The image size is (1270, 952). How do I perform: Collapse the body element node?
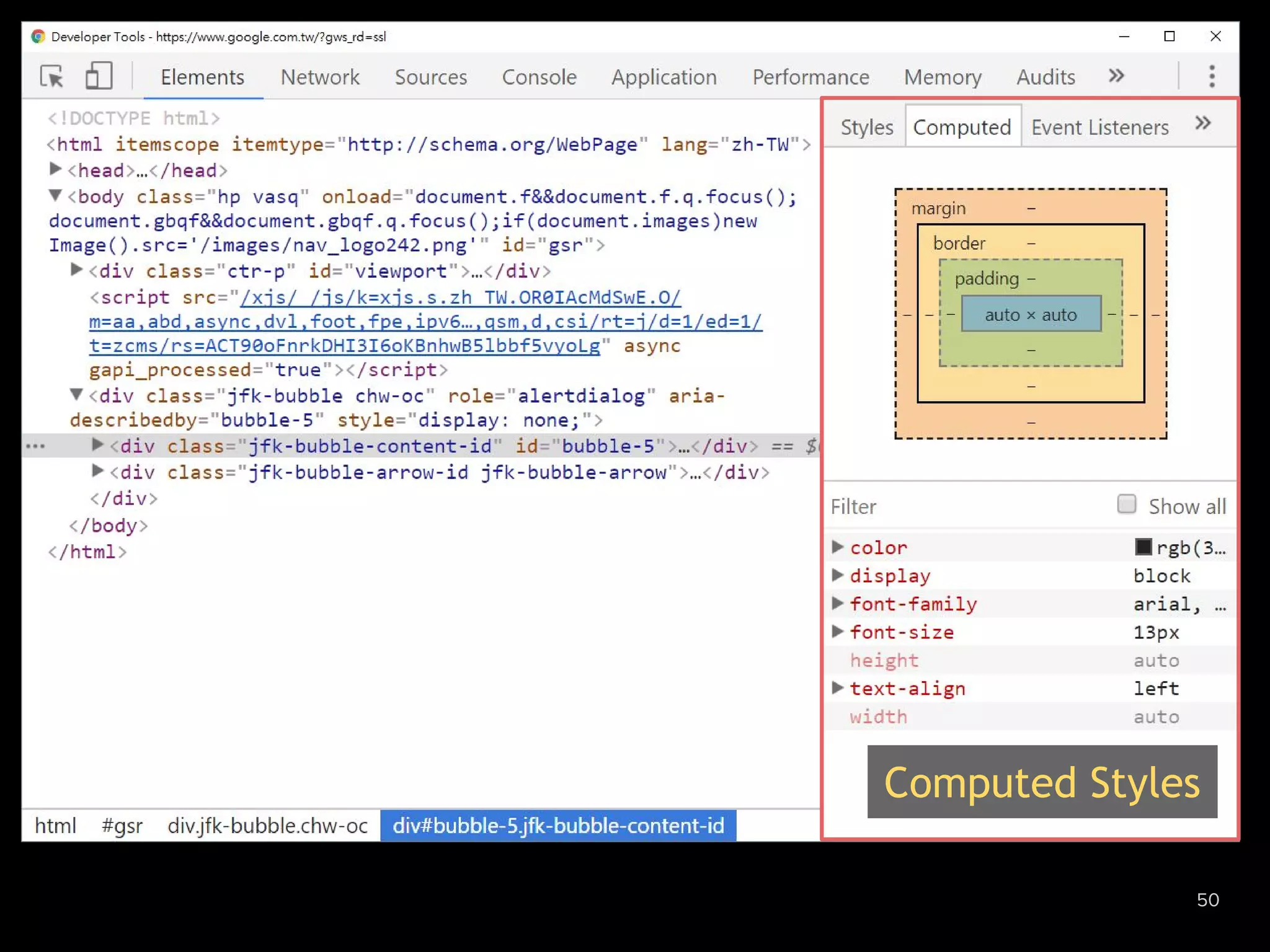point(55,196)
